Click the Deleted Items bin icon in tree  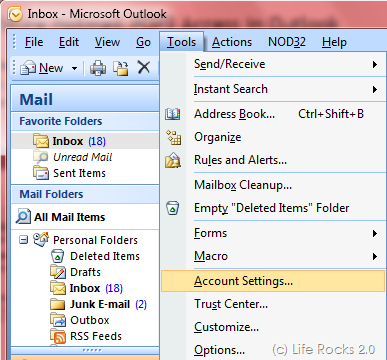point(58,256)
